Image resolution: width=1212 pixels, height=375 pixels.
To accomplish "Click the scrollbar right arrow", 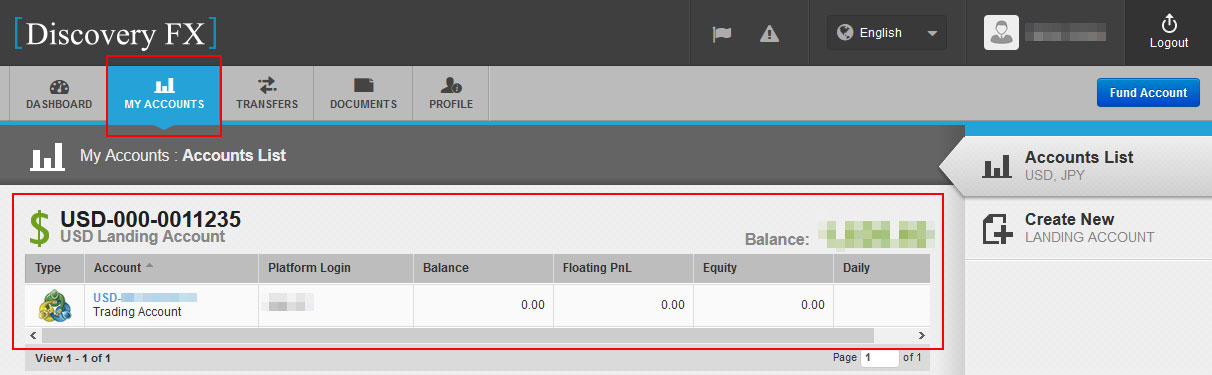I will pyautogui.click(x=921, y=336).
